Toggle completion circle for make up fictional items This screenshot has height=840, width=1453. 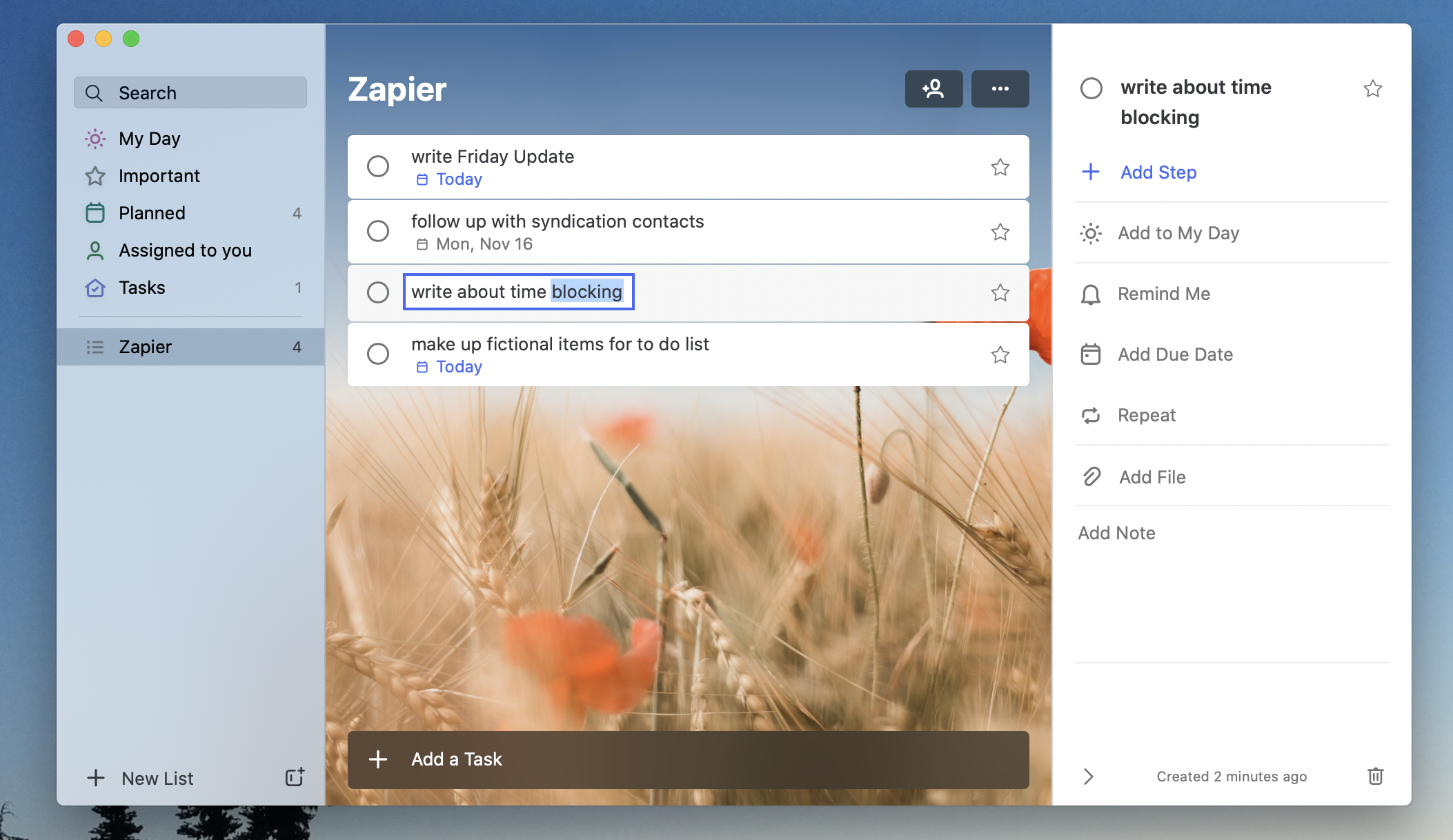pyautogui.click(x=378, y=353)
